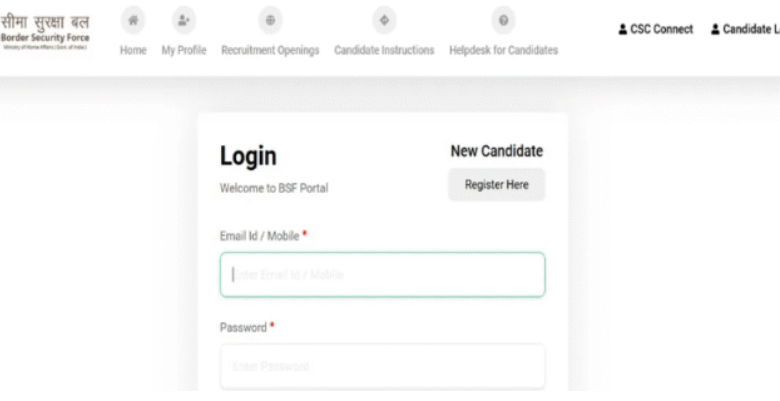Focus the Email Id / Mobile field

coord(382,275)
